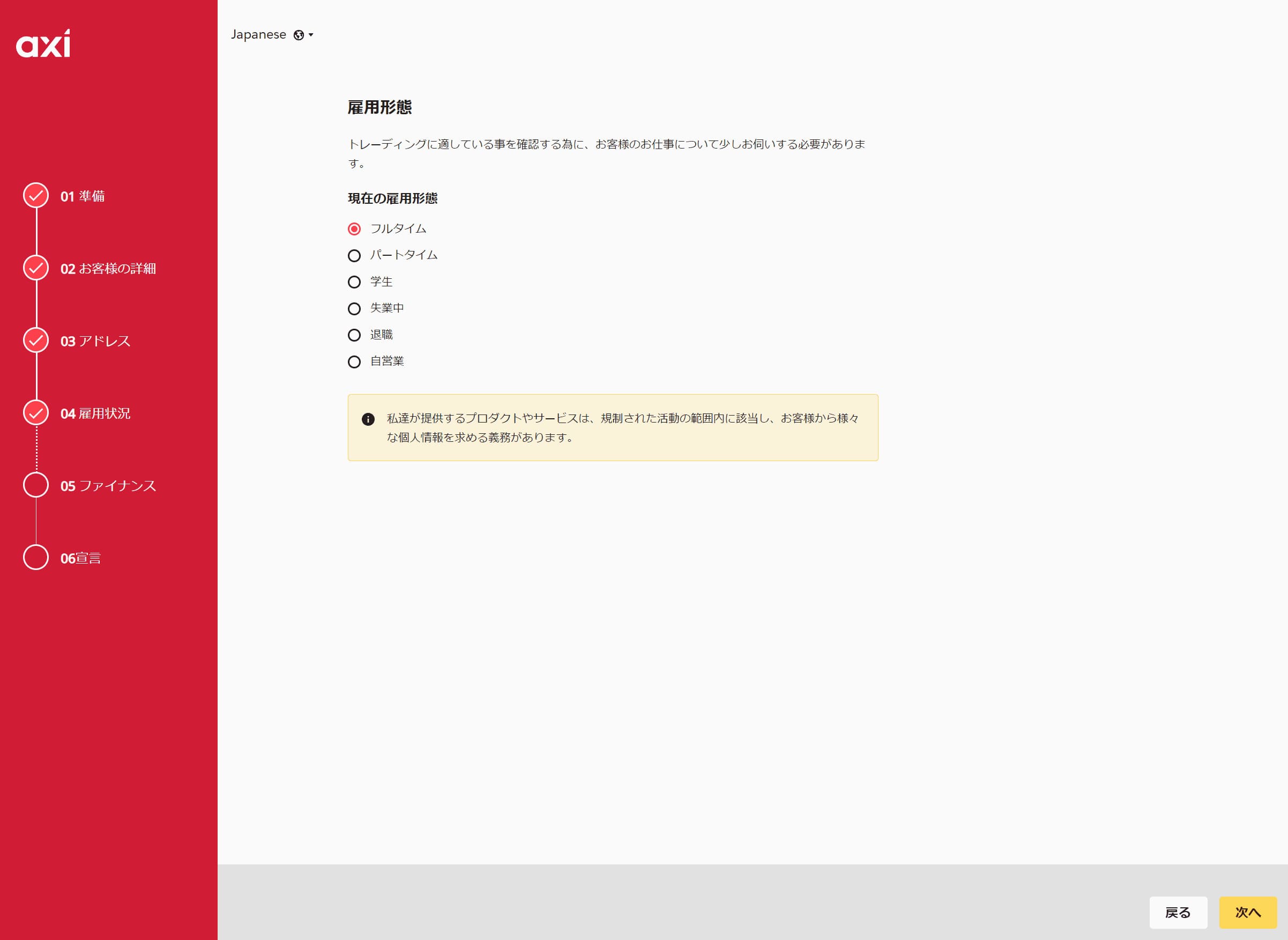Screen dimensions: 1288x940
Task: Click the empty circle for 05 ファイナンス
Action: point(36,485)
